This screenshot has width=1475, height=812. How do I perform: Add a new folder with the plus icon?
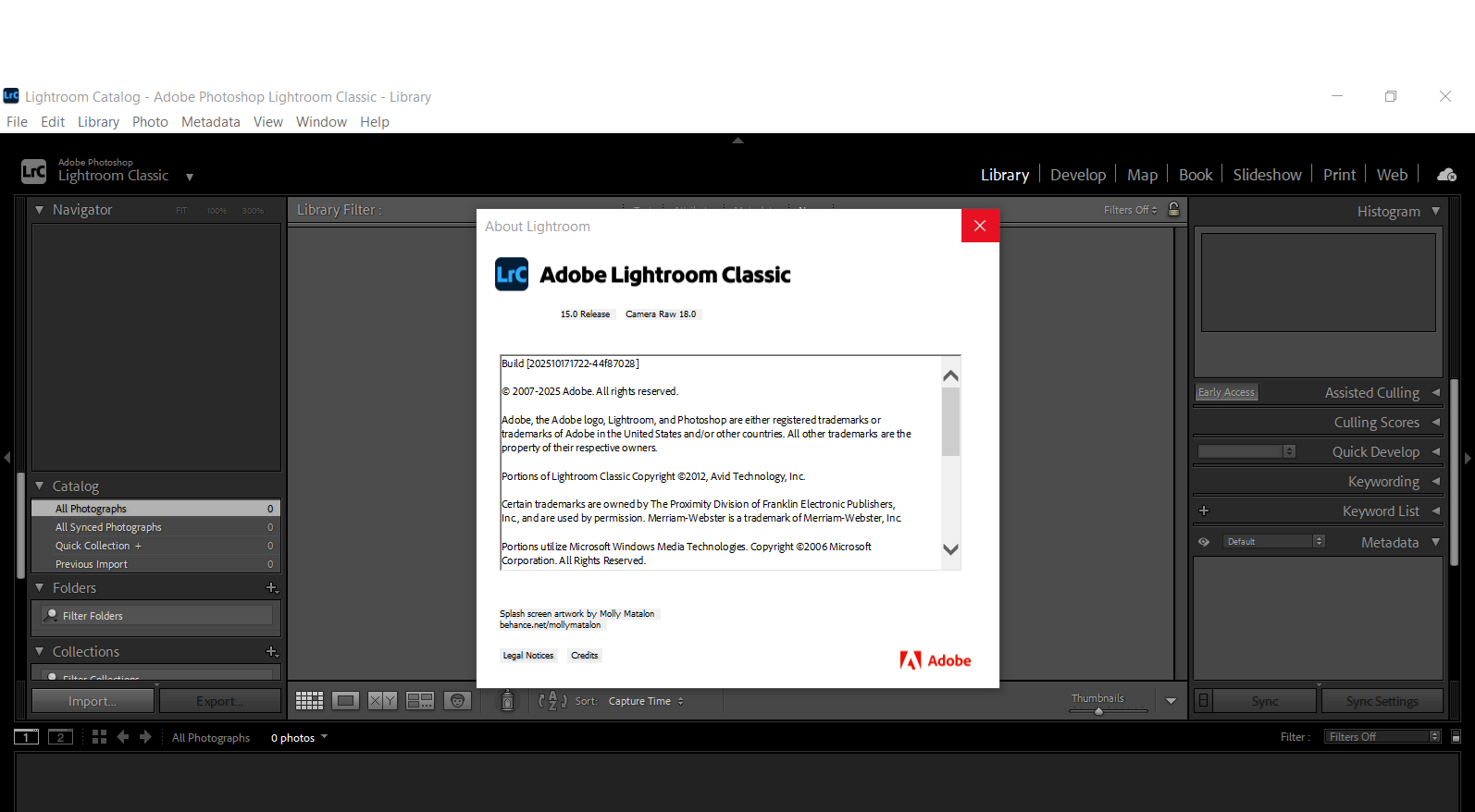(x=272, y=588)
